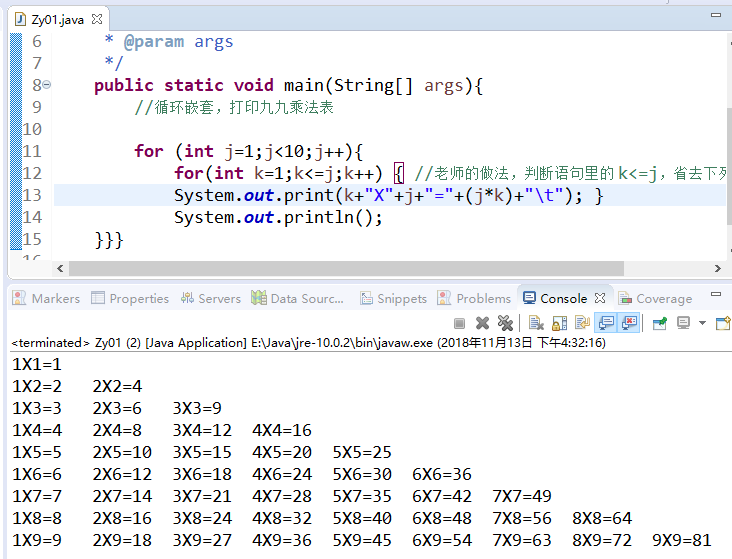Click the Console tab monitor icon
This screenshot has height=559, width=732.
(529, 298)
